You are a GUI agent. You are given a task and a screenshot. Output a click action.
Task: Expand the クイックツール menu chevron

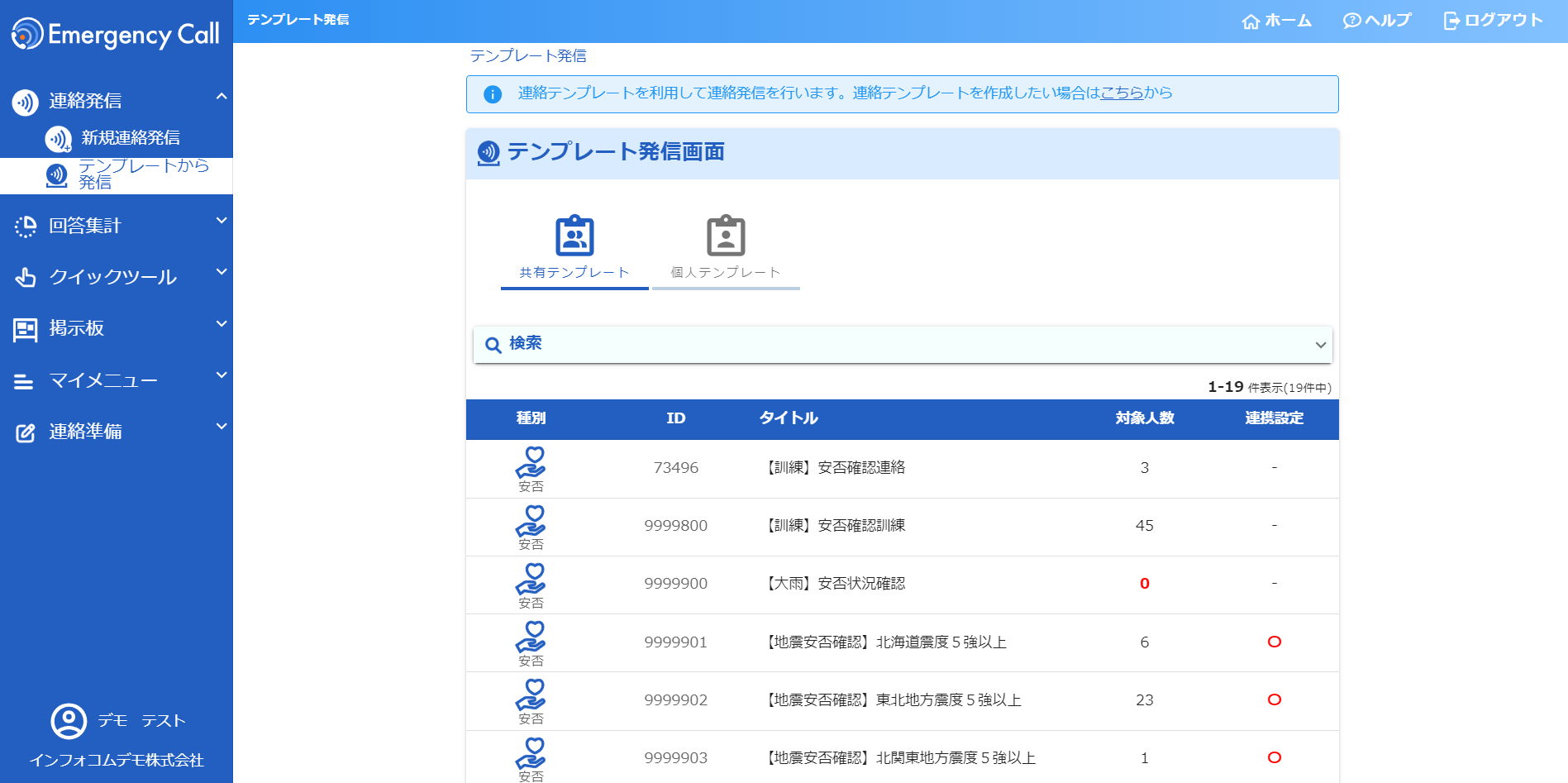pyautogui.click(x=222, y=272)
